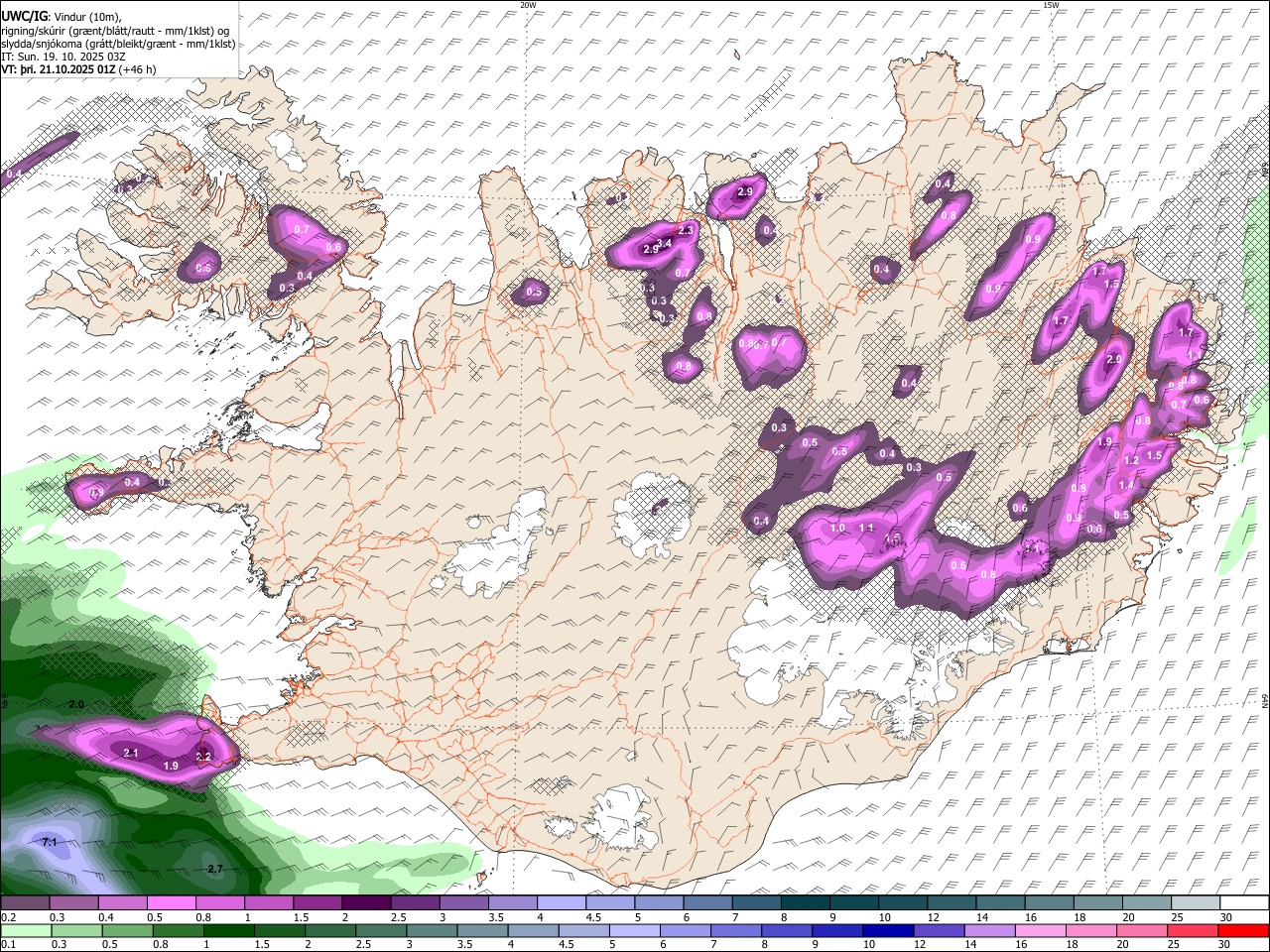The height and width of the screenshot is (952, 1270).
Task: Click the grey-blue 3.5 rain legend swatch
Action: [x=483, y=930]
